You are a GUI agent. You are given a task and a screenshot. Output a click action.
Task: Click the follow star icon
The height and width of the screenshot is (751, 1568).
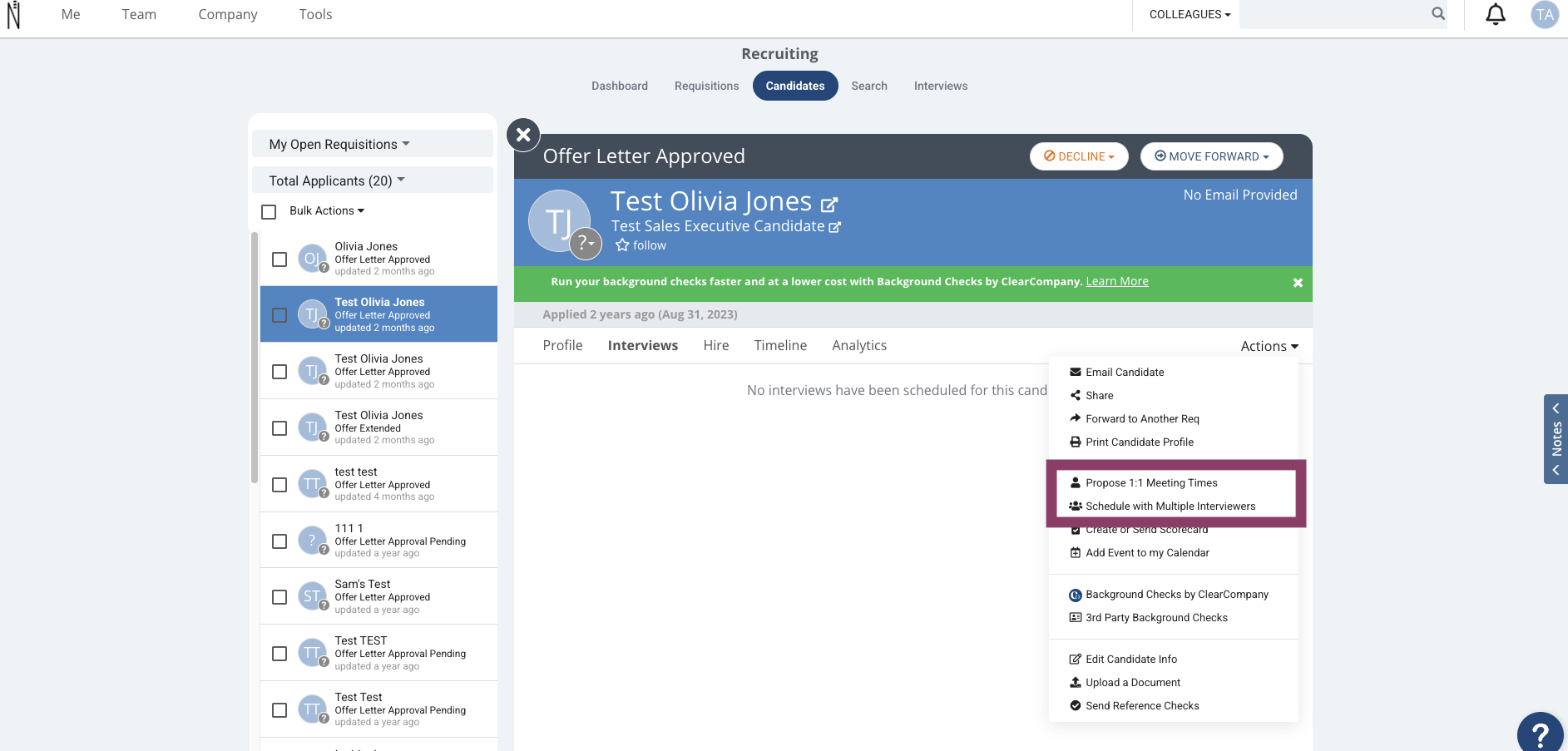[x=622, y=245]
